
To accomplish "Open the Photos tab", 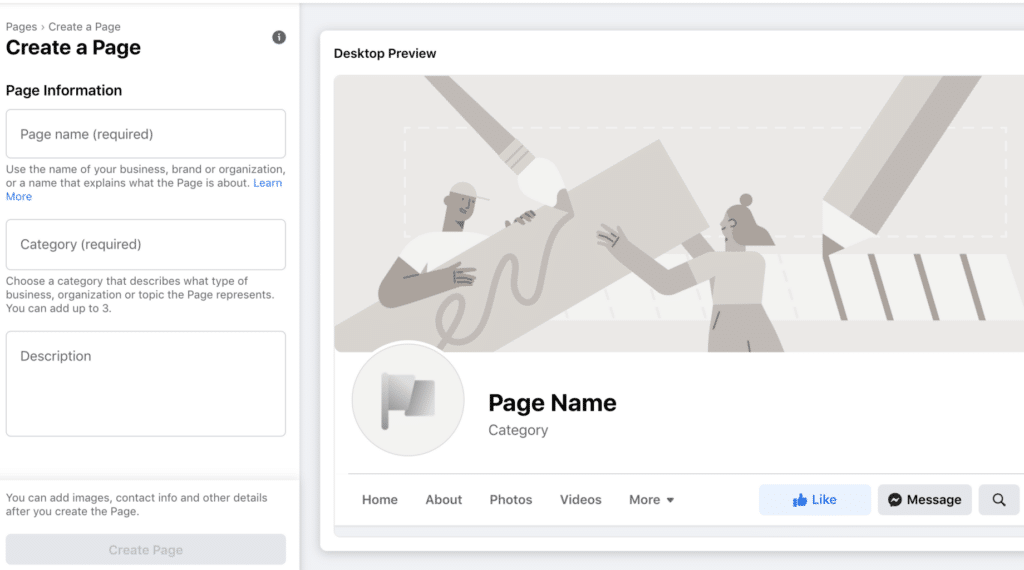I will coord(511,500).
